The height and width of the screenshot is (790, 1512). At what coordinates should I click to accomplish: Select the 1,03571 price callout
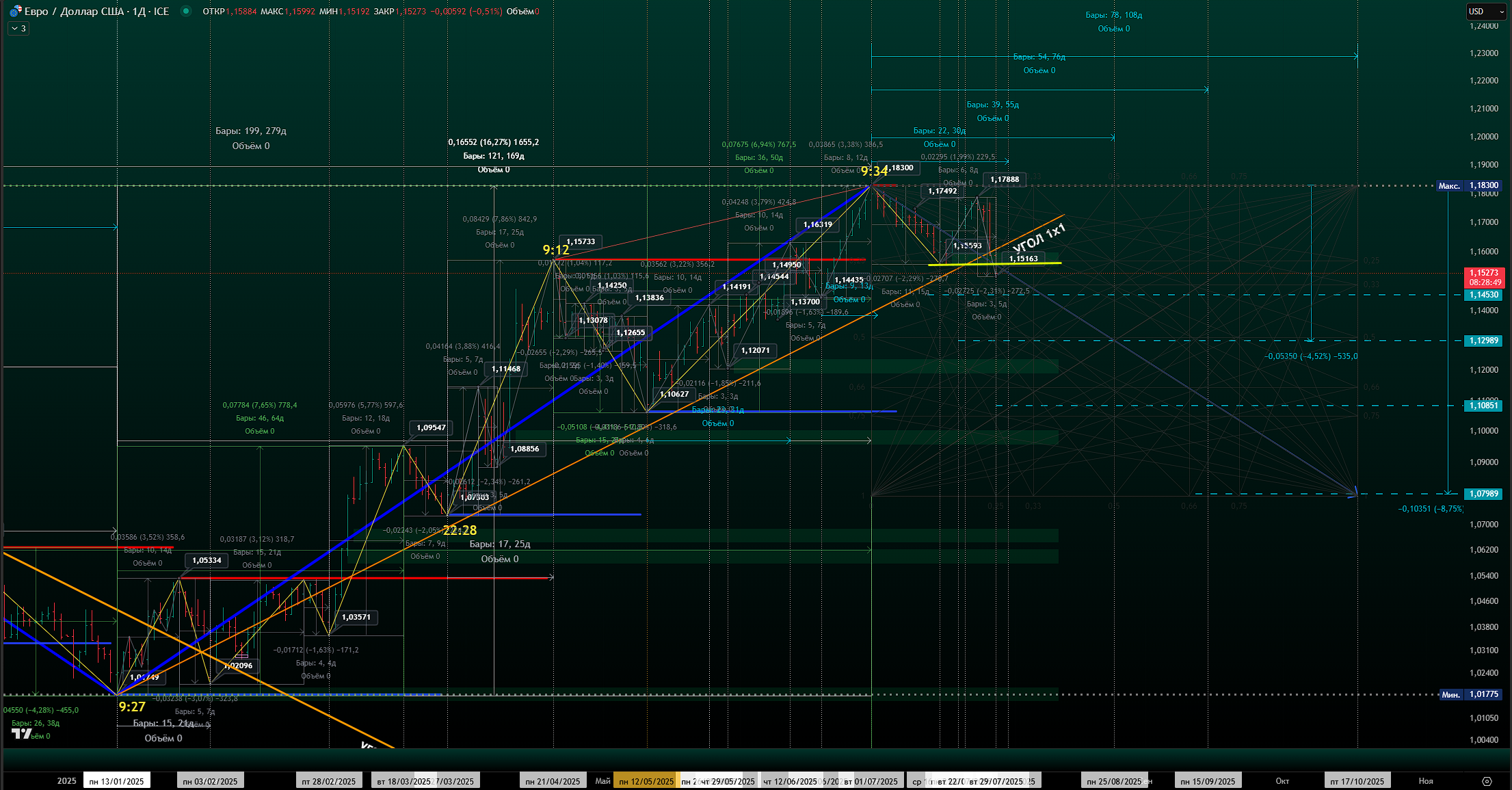tap(356, 617)
